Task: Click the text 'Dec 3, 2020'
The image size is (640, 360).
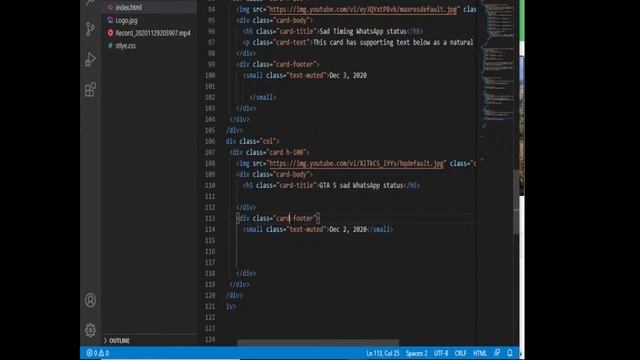Action: (348, 76)
